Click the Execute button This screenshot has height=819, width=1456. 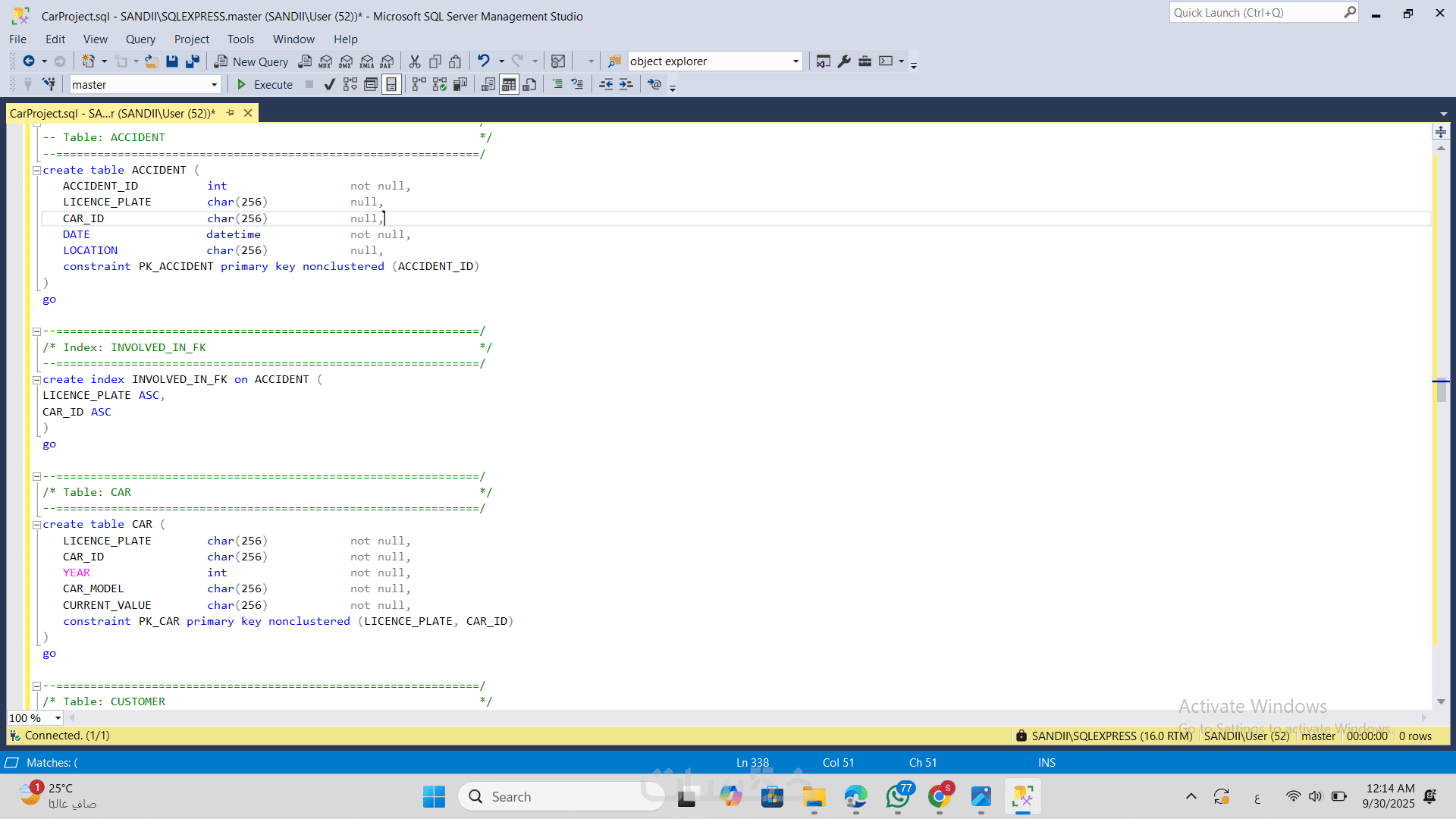click(265, 84)
